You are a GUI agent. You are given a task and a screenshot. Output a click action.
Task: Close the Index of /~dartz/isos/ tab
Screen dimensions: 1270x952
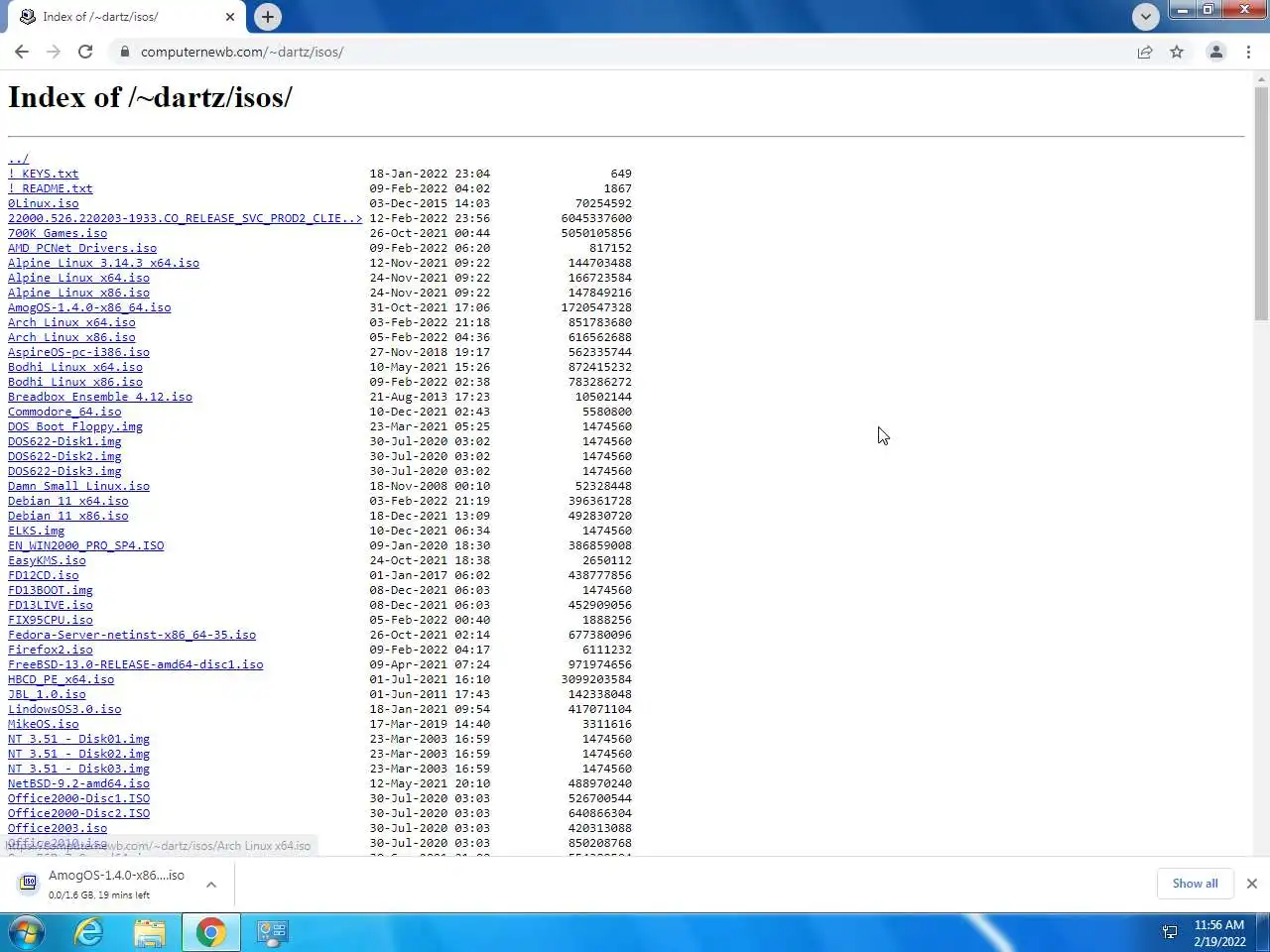230,17
